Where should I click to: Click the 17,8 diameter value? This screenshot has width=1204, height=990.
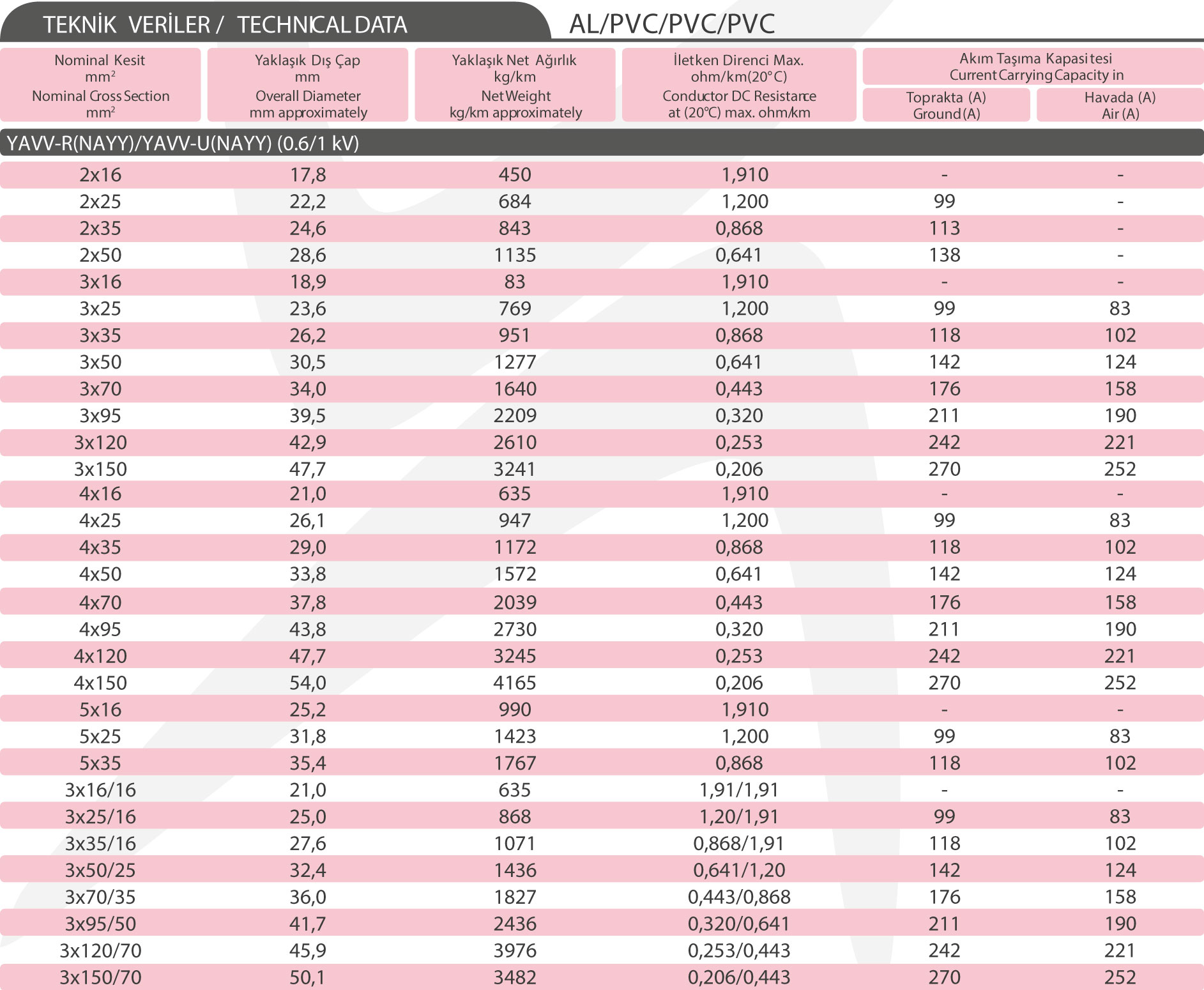[x=308, y=175]
